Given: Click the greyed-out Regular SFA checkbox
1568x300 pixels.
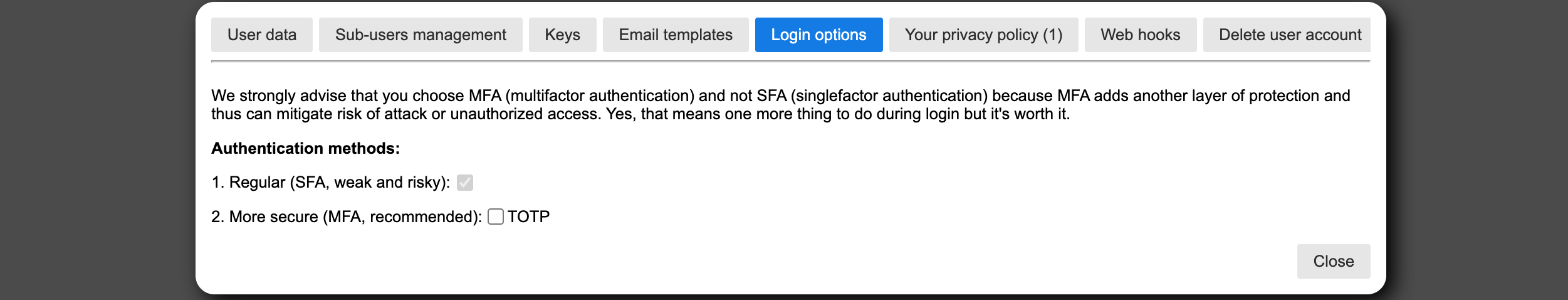Looking at the screenshot, I should pyautogui.click(x=465, y=183).
